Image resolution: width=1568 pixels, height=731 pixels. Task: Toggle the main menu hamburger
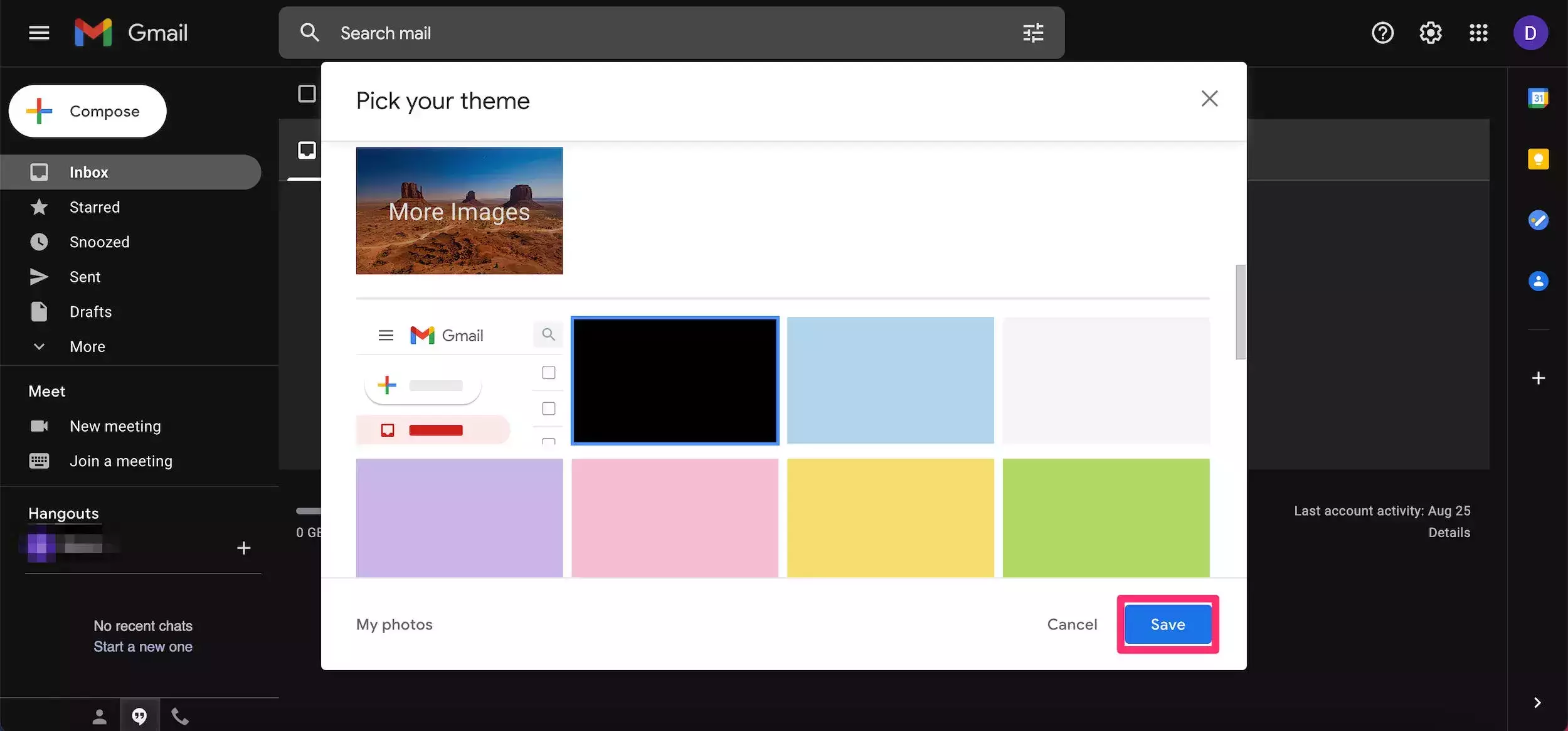coord(39,33)
